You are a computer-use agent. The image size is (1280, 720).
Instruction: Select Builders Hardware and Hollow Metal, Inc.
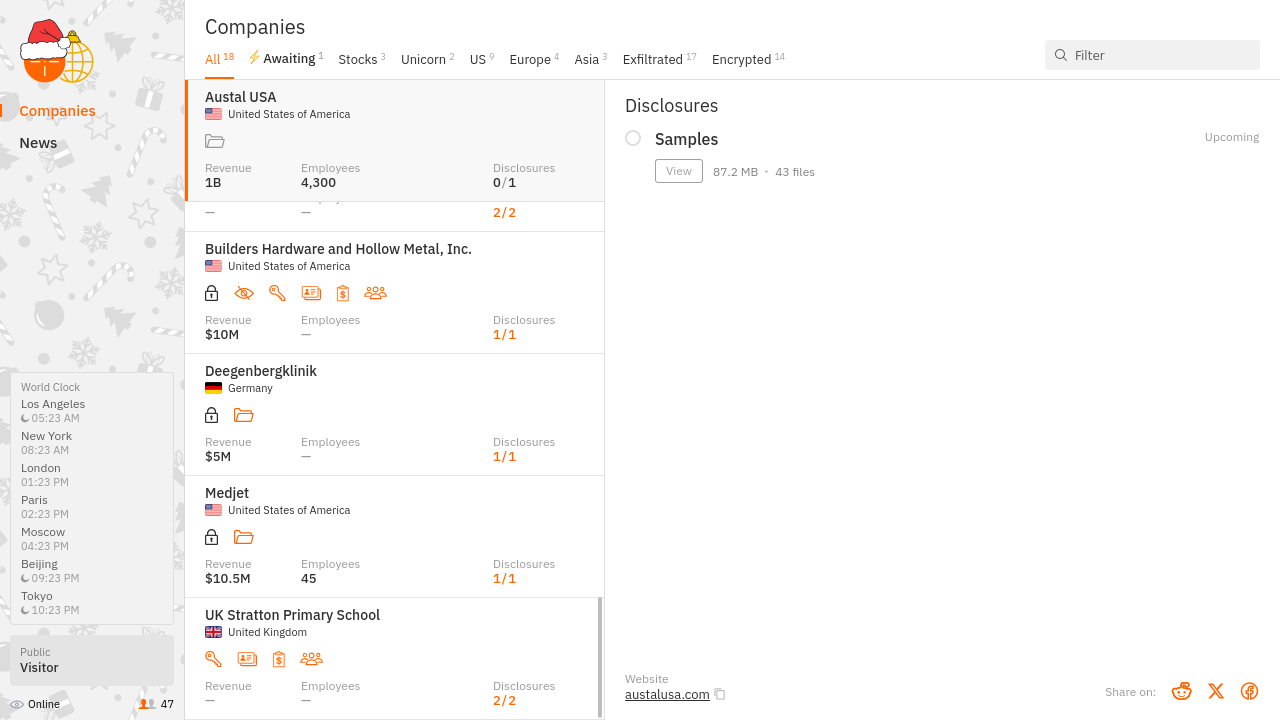(338, 249)
